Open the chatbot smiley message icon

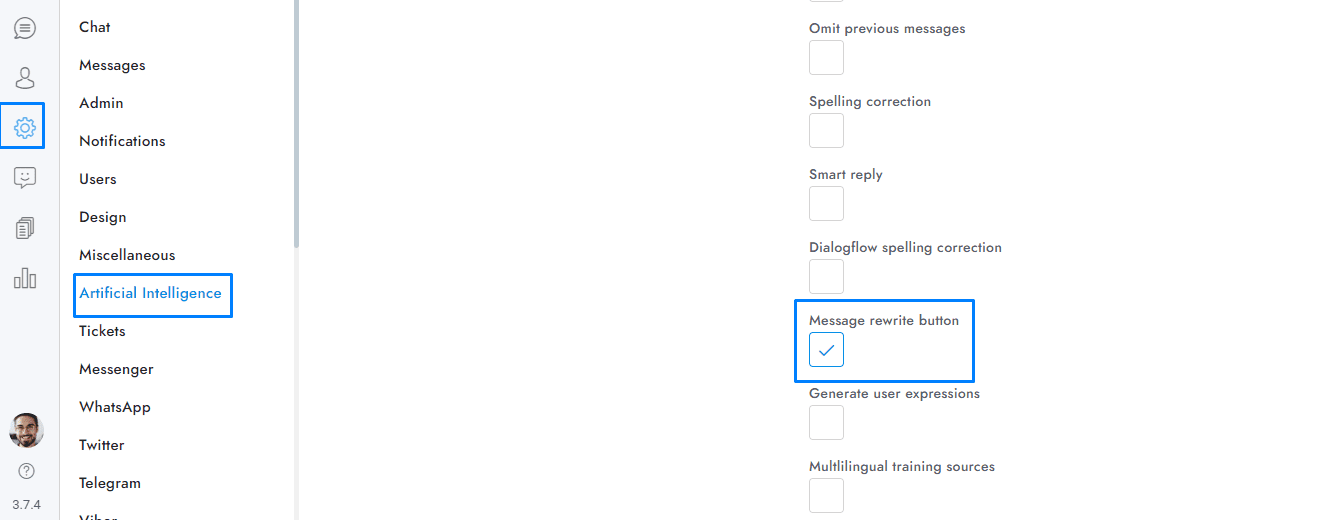pos(25,178)
